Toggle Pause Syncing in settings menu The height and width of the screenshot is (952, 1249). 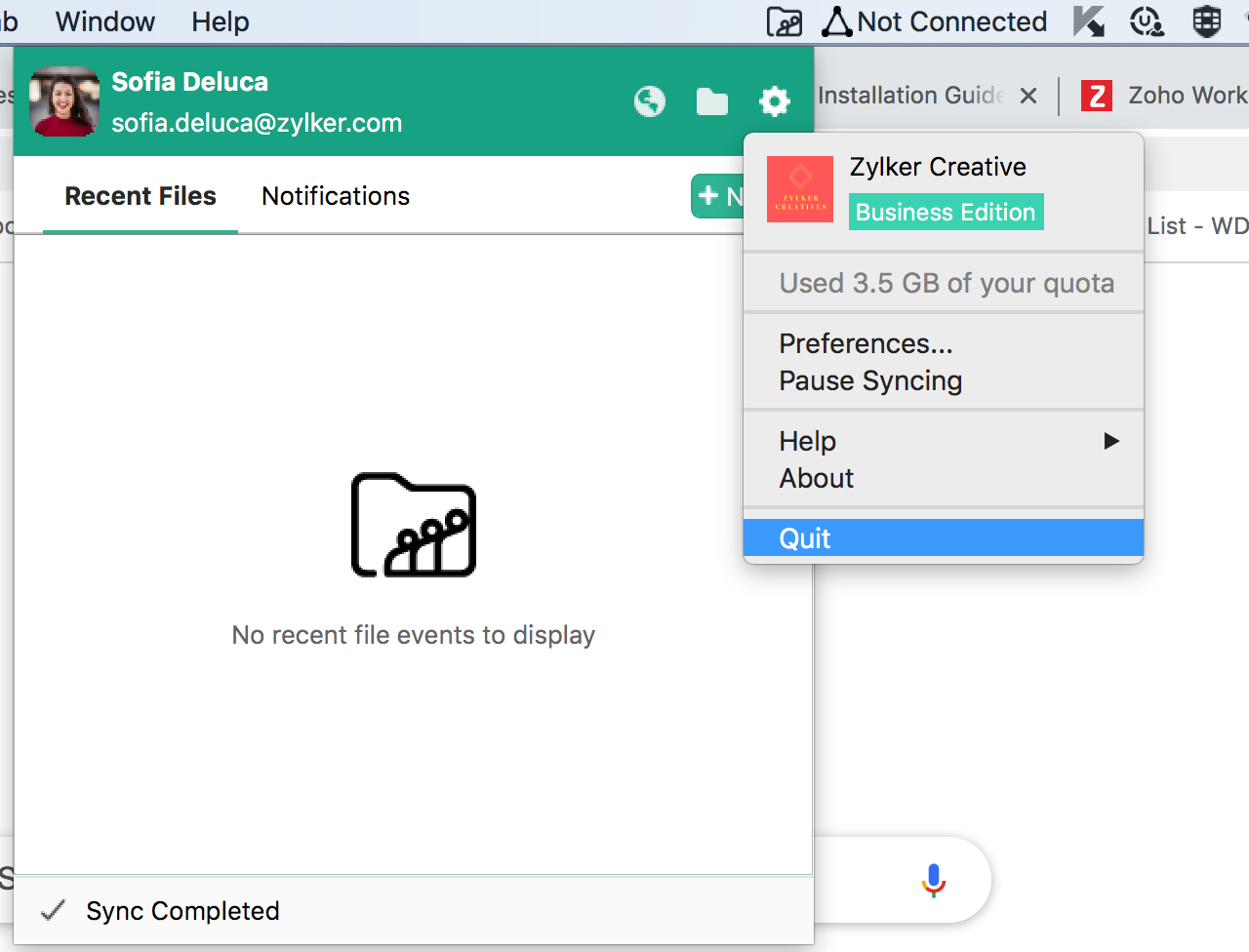tap(870, 381)
